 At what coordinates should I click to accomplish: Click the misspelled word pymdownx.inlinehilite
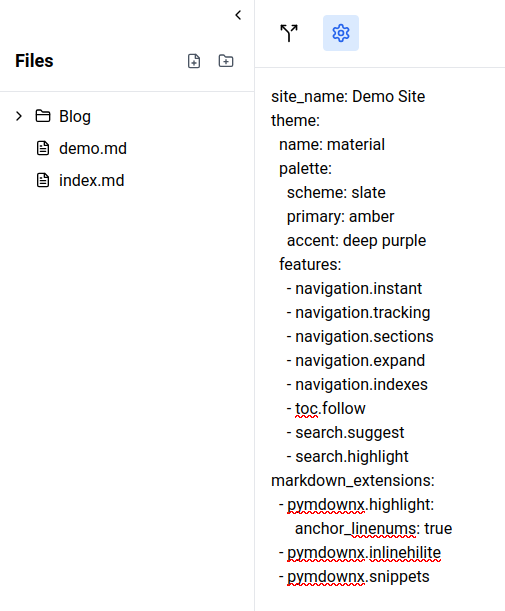pyautogui.click(x=364, y=553)
